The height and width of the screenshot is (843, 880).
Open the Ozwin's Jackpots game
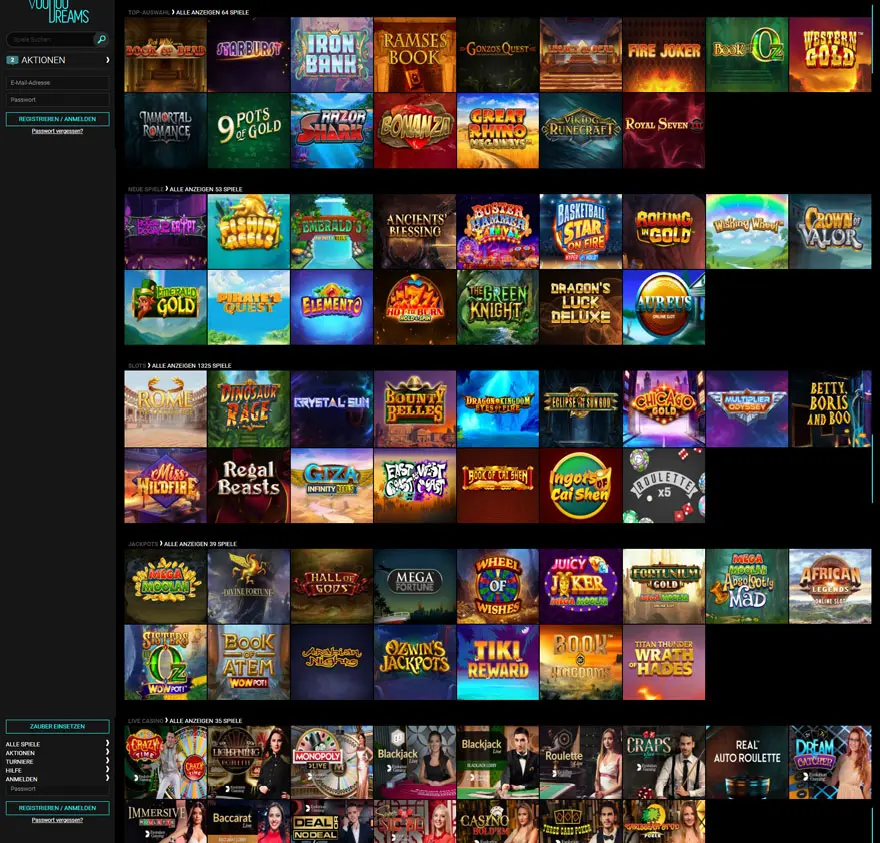[x=415, y=662]
